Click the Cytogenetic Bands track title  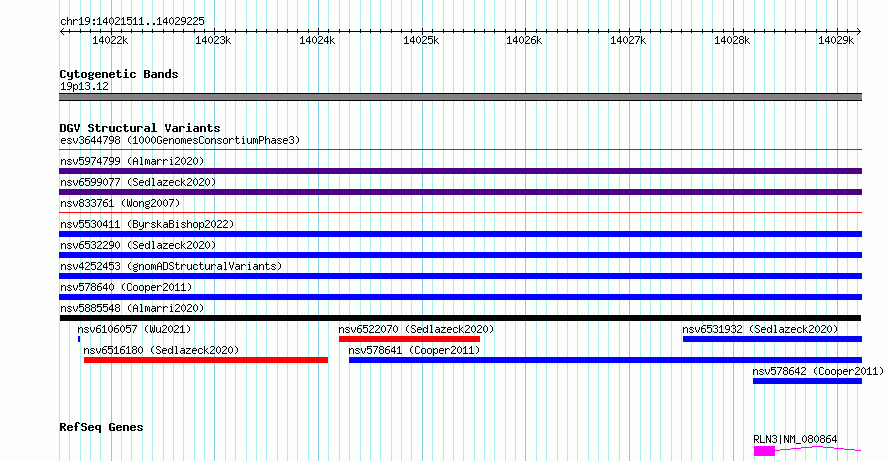(x=119, y=74)
